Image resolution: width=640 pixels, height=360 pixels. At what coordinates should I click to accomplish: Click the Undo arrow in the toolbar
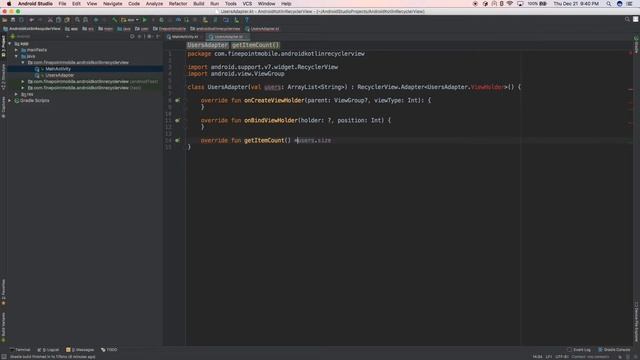[31, 20]
